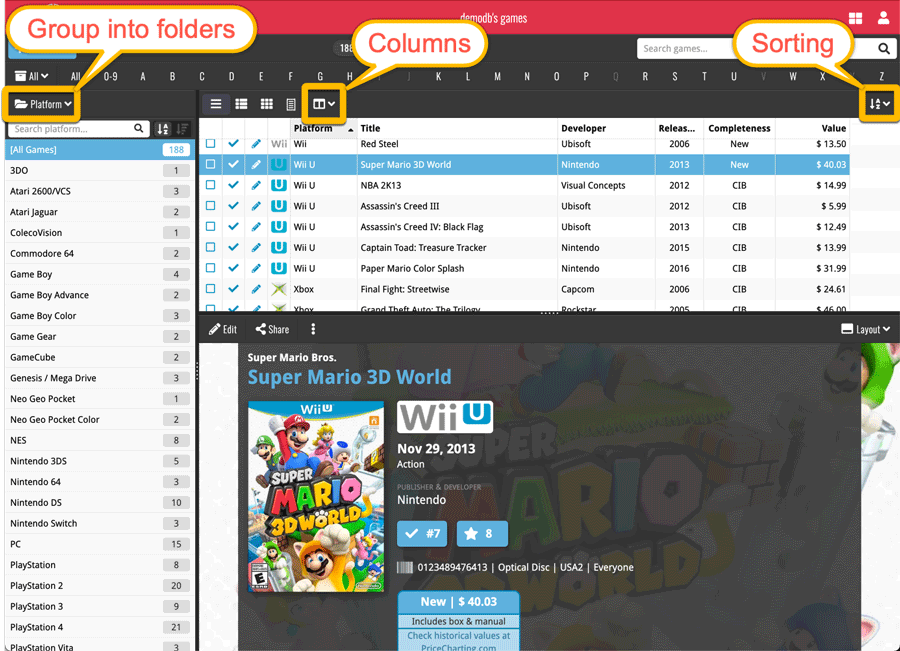Image resolution: width=900 pixels, height=651 pixels.
Task: Edit pencil icon for Assassin's Creed III
Action: pyautogui.click(x=256, y=206)
